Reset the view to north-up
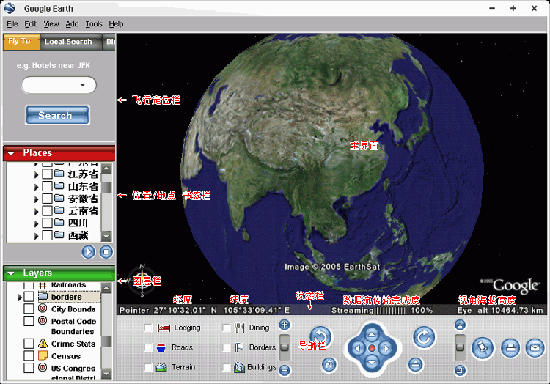This screenshot has height=384, width=550. (x=329, y=365)
